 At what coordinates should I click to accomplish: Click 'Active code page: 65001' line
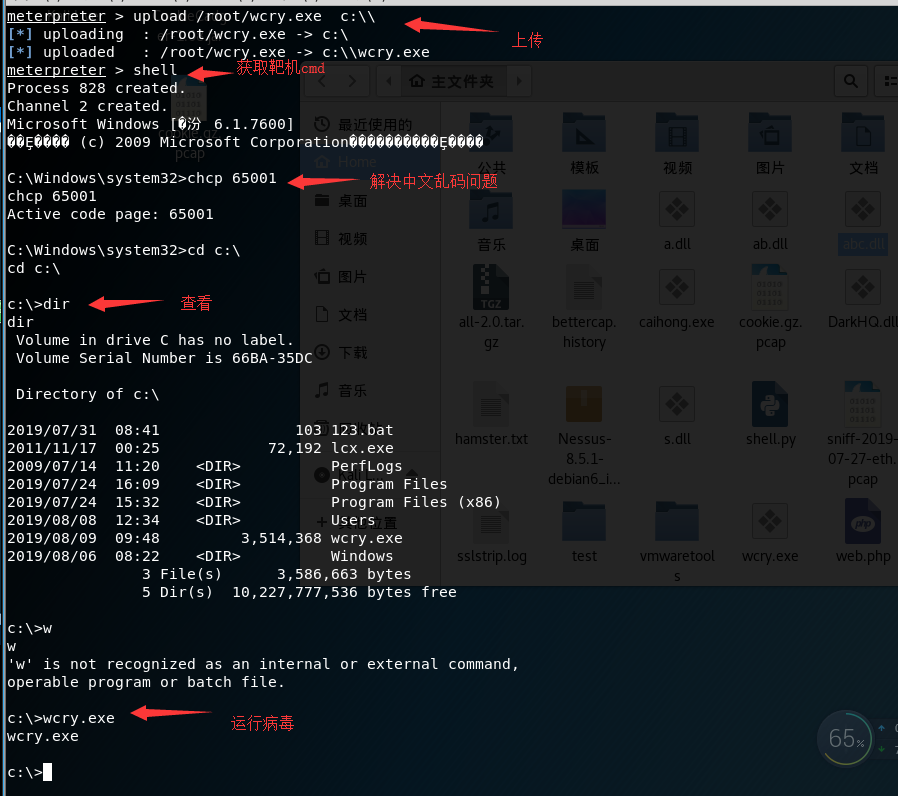[x=110, y=214]
